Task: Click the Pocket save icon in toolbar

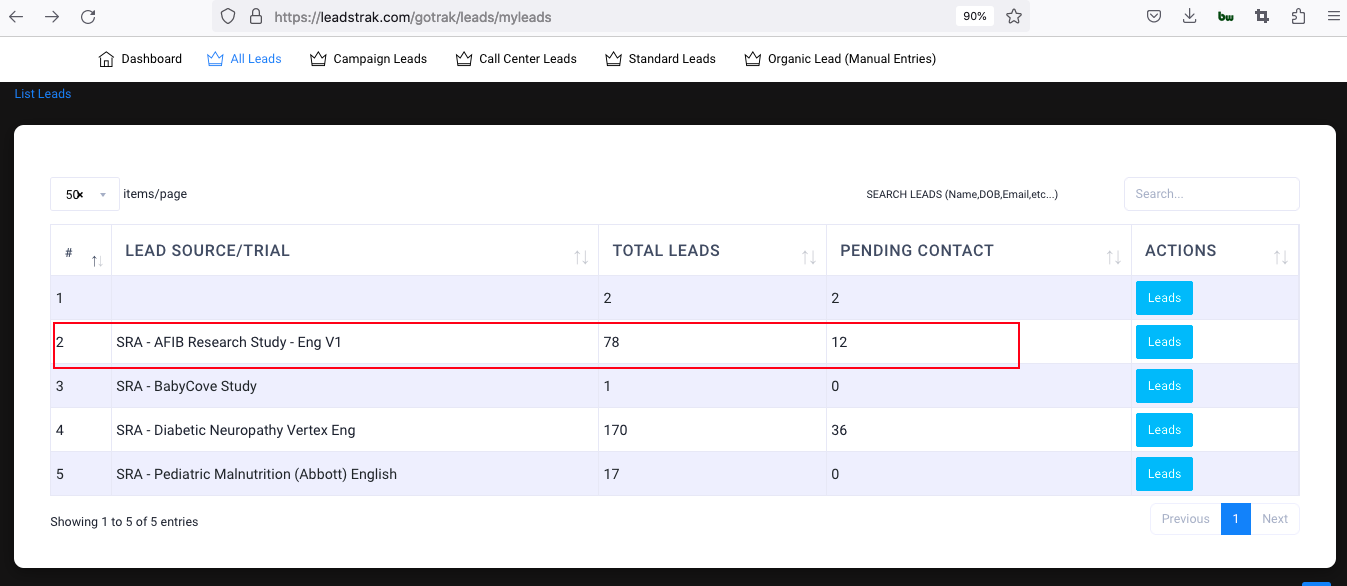Action: click(1154, 16)
